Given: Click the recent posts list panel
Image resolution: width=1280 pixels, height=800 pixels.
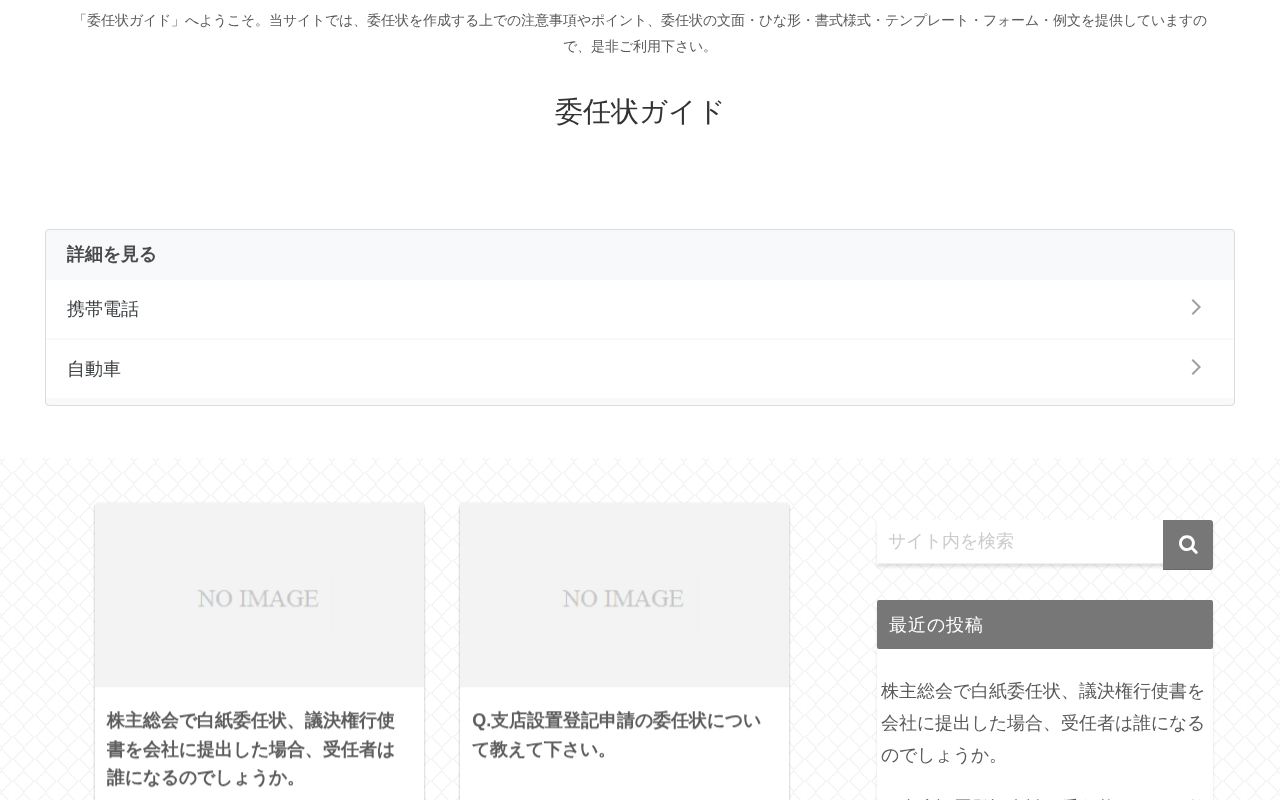Looking at the screenshot, I should pos(1045,725).
